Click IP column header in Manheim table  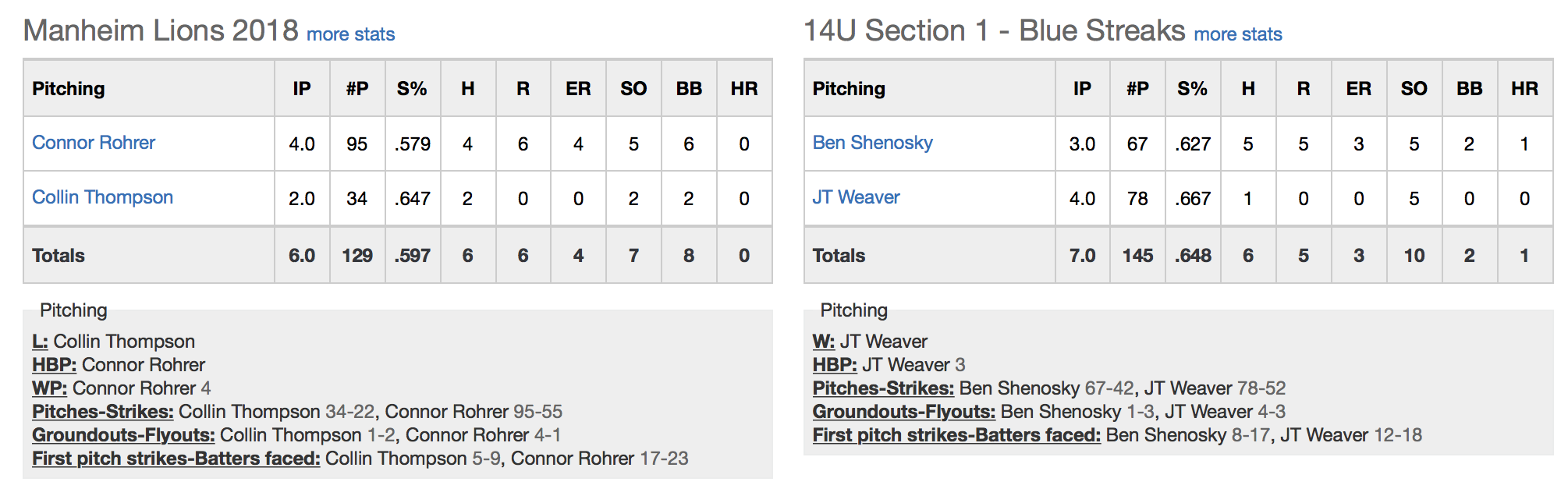(x=302, y=89)
